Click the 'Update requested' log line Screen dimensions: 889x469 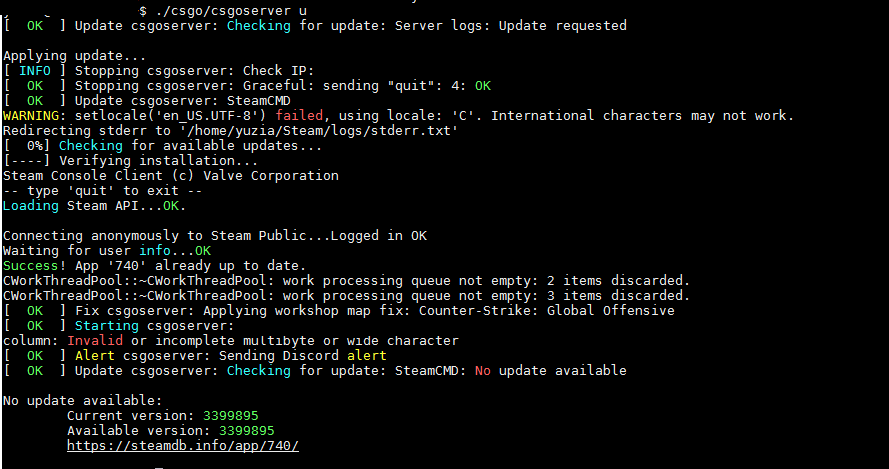coord(315,26)
